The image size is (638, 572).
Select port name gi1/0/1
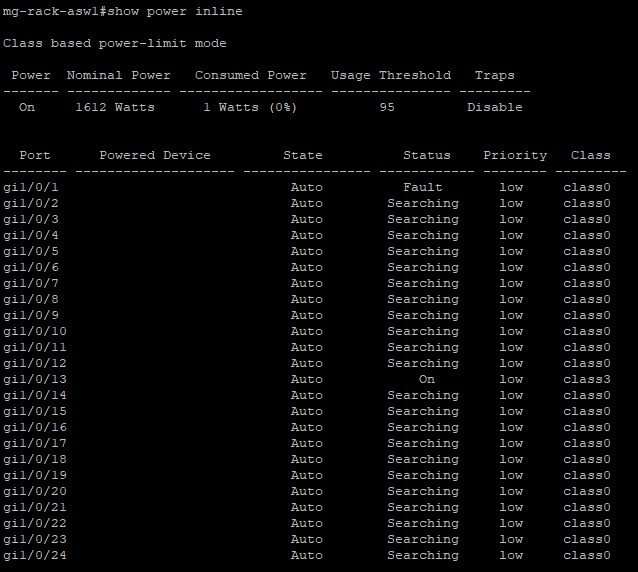[x=31, y=188]
